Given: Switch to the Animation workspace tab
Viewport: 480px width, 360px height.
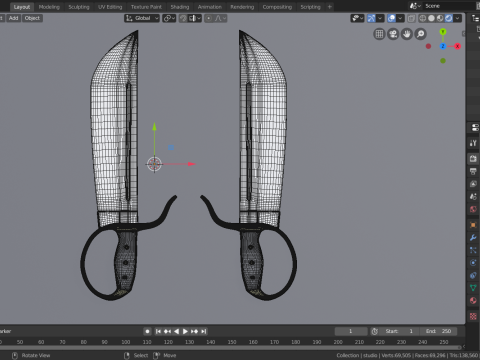Looking at the screenshot, I should (x=210, y=7).
